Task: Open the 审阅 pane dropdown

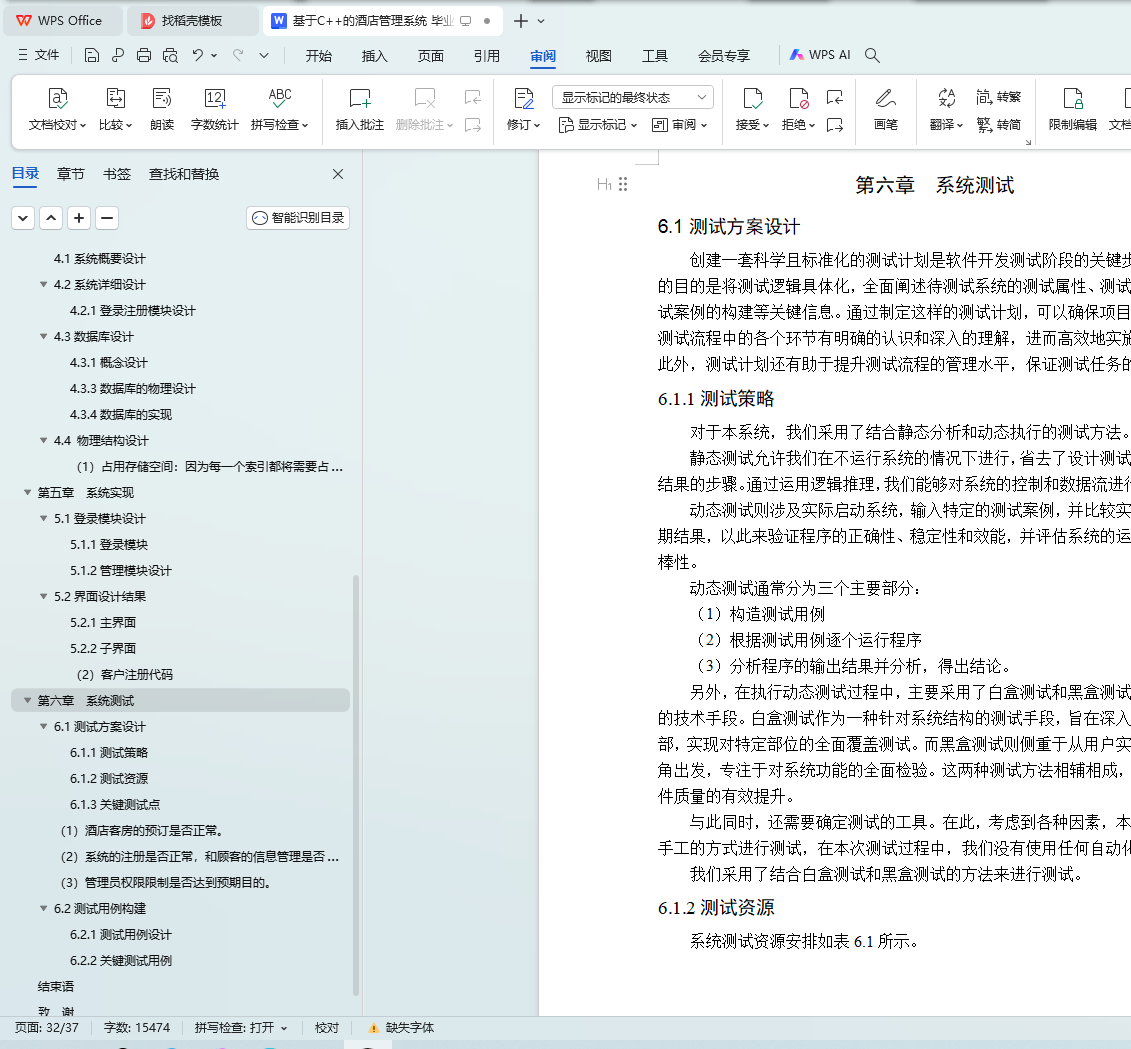Action: coord(679,125)
